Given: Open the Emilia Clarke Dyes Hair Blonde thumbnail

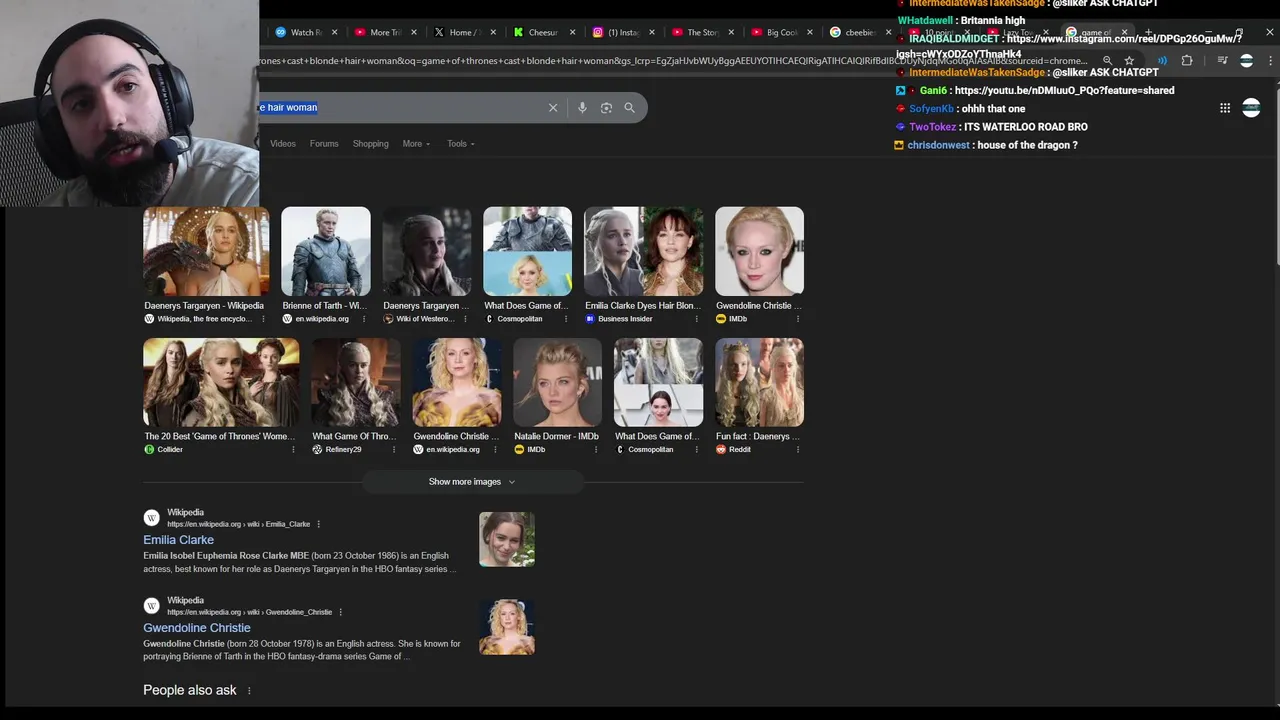Looking at the screenshot, I should [644, 251].
